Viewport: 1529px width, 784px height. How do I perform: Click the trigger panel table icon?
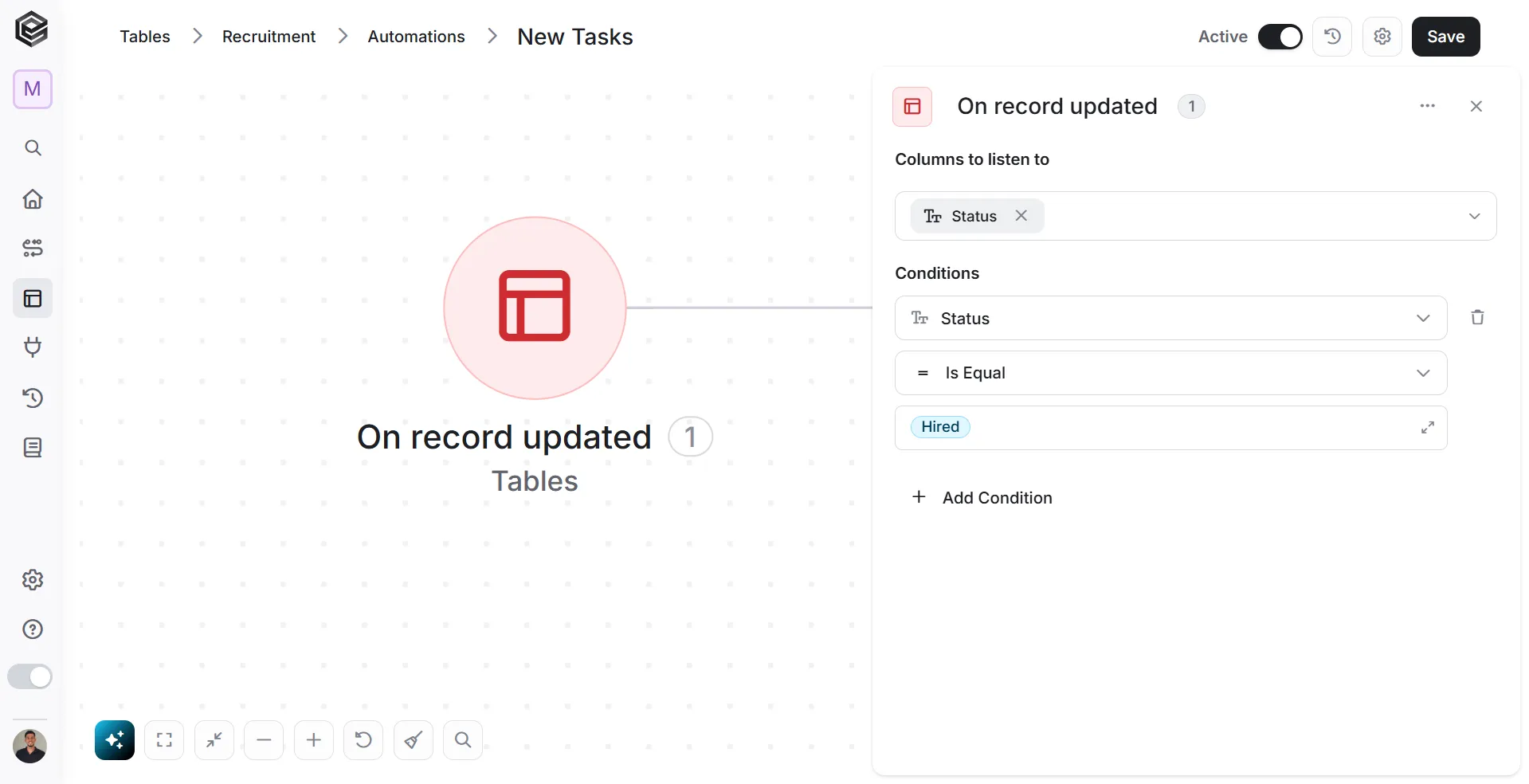pos(912,107)
